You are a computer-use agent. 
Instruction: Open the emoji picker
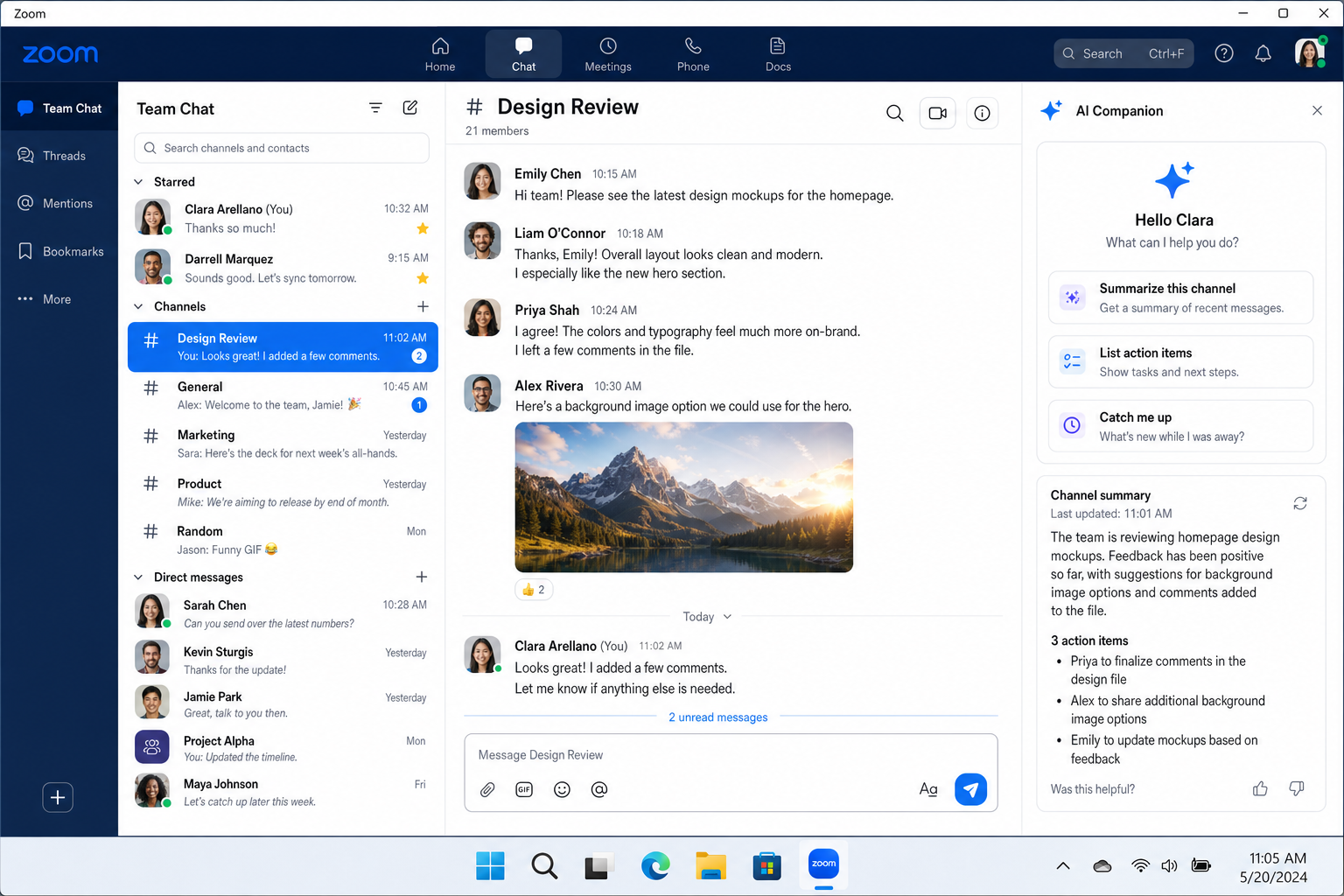(562, 789)
